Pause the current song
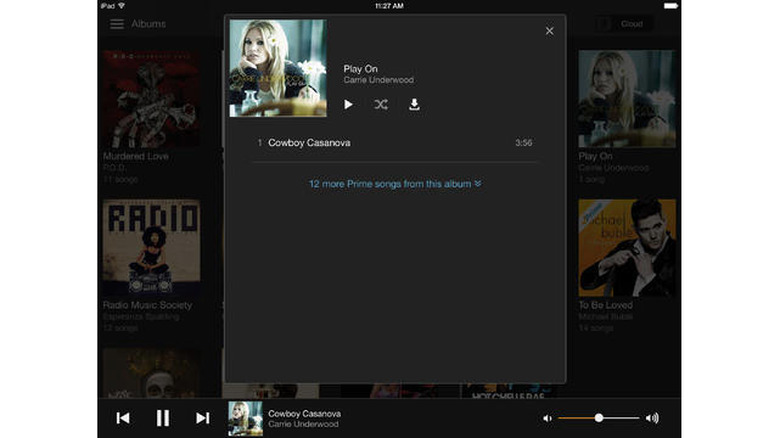Screen dimensions: 780x438 pyautogui.click(x=163, y=418)
